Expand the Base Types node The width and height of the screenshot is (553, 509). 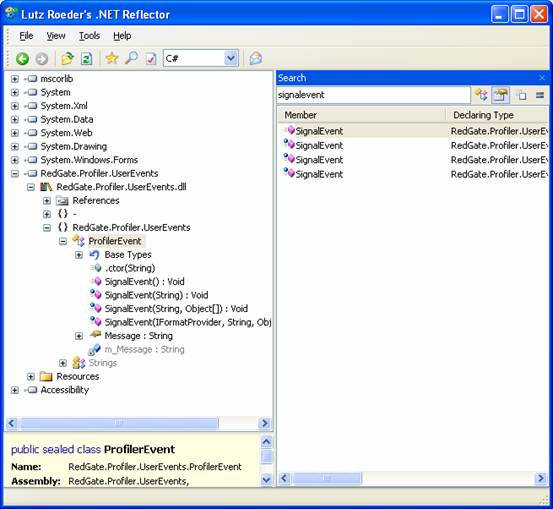pyautogui.click(x=79, y=255)
